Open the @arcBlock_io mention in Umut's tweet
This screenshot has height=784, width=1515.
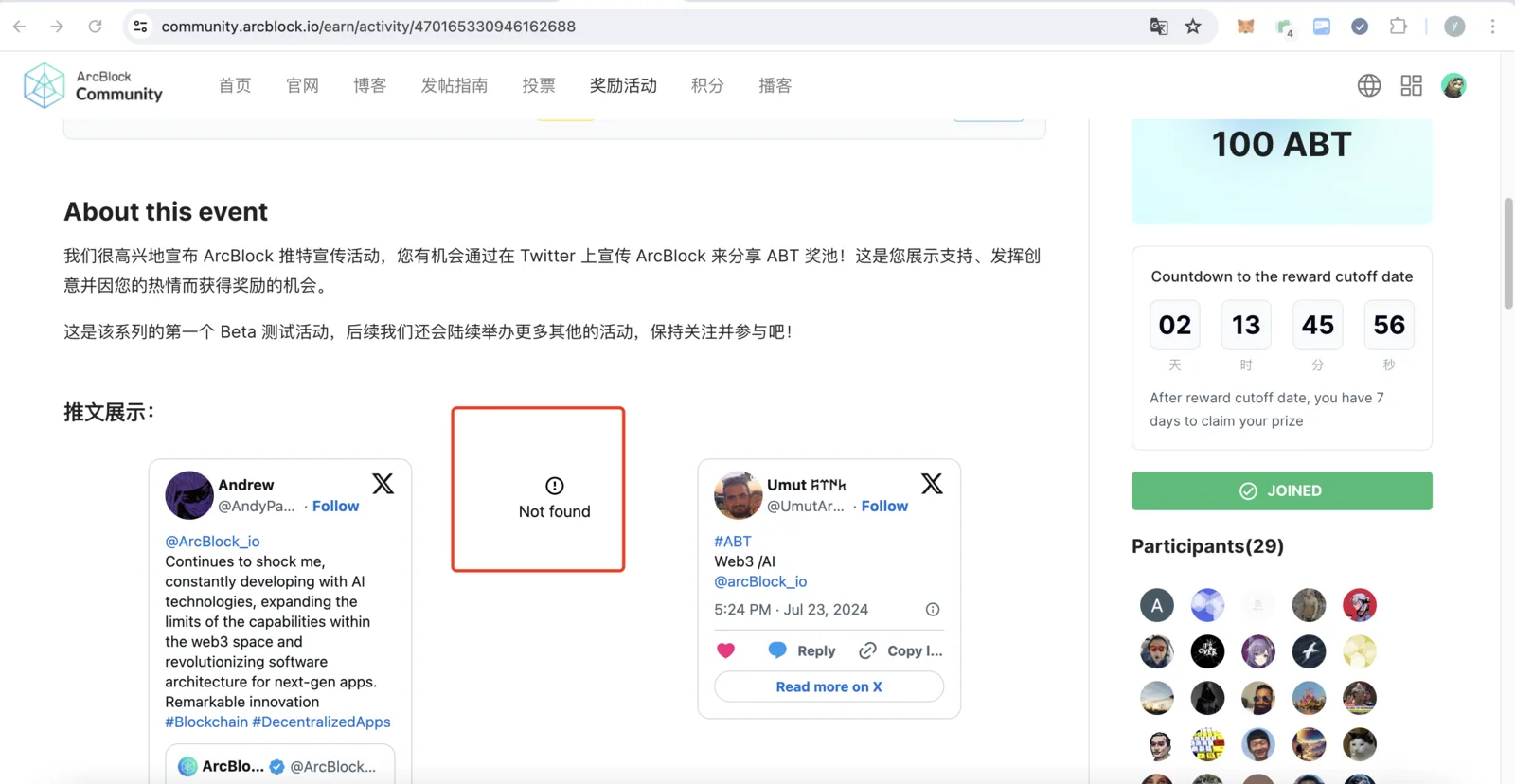click(760, 581)
